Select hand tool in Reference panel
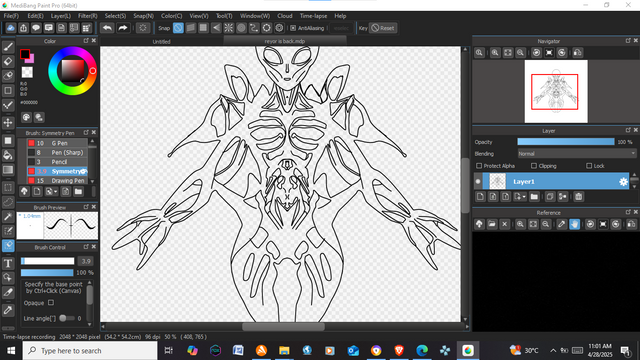 click(574, 224)
